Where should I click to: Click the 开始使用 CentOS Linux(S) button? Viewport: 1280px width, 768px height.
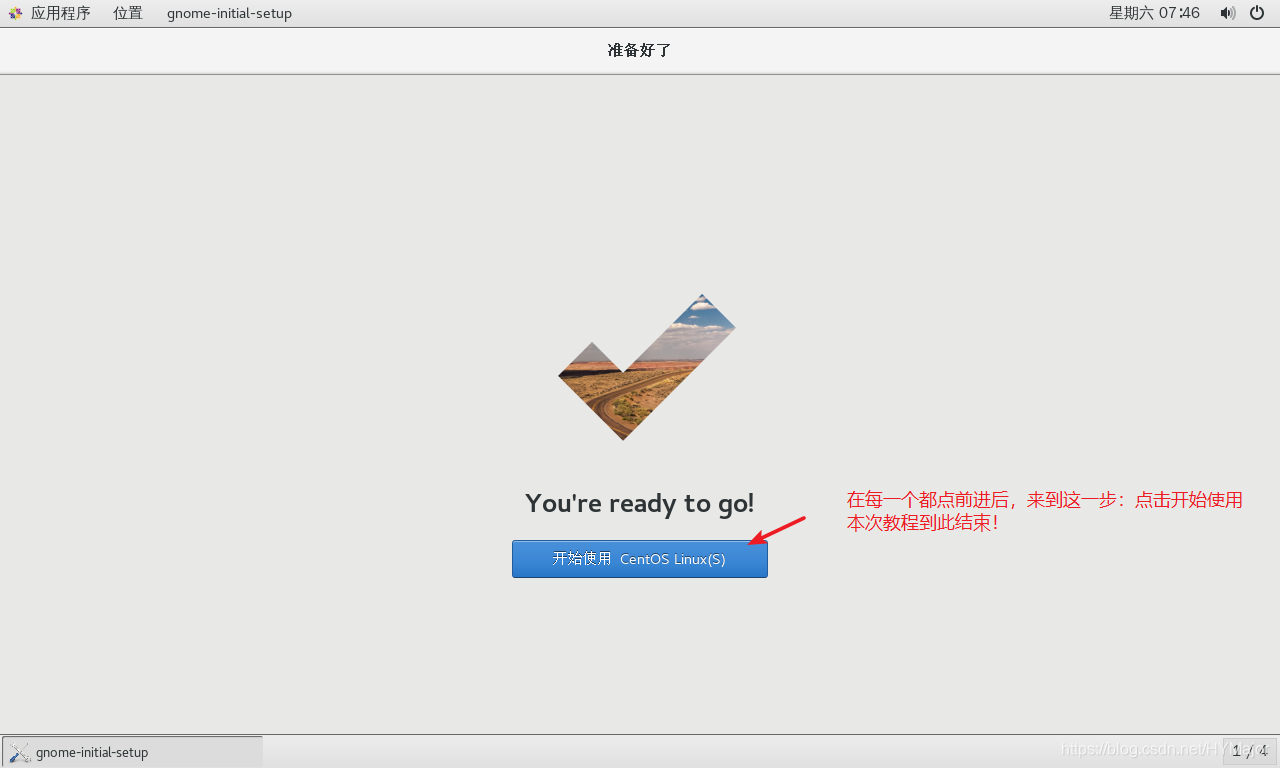click(640, 559)
